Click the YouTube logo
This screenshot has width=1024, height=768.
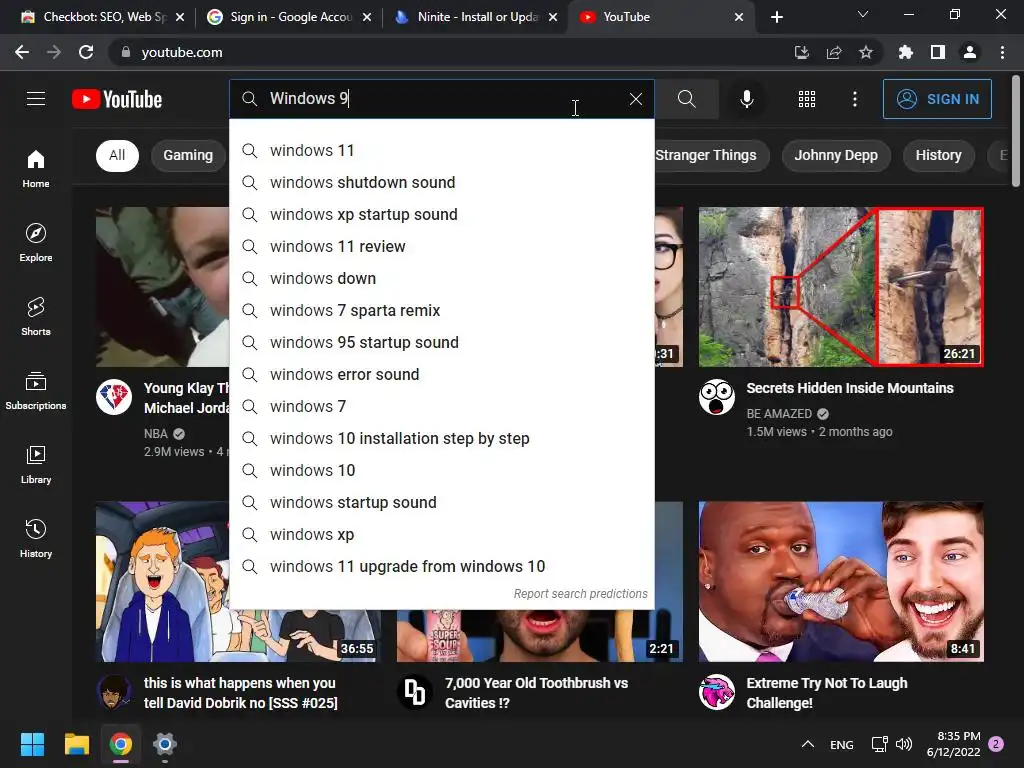point(117,99)
